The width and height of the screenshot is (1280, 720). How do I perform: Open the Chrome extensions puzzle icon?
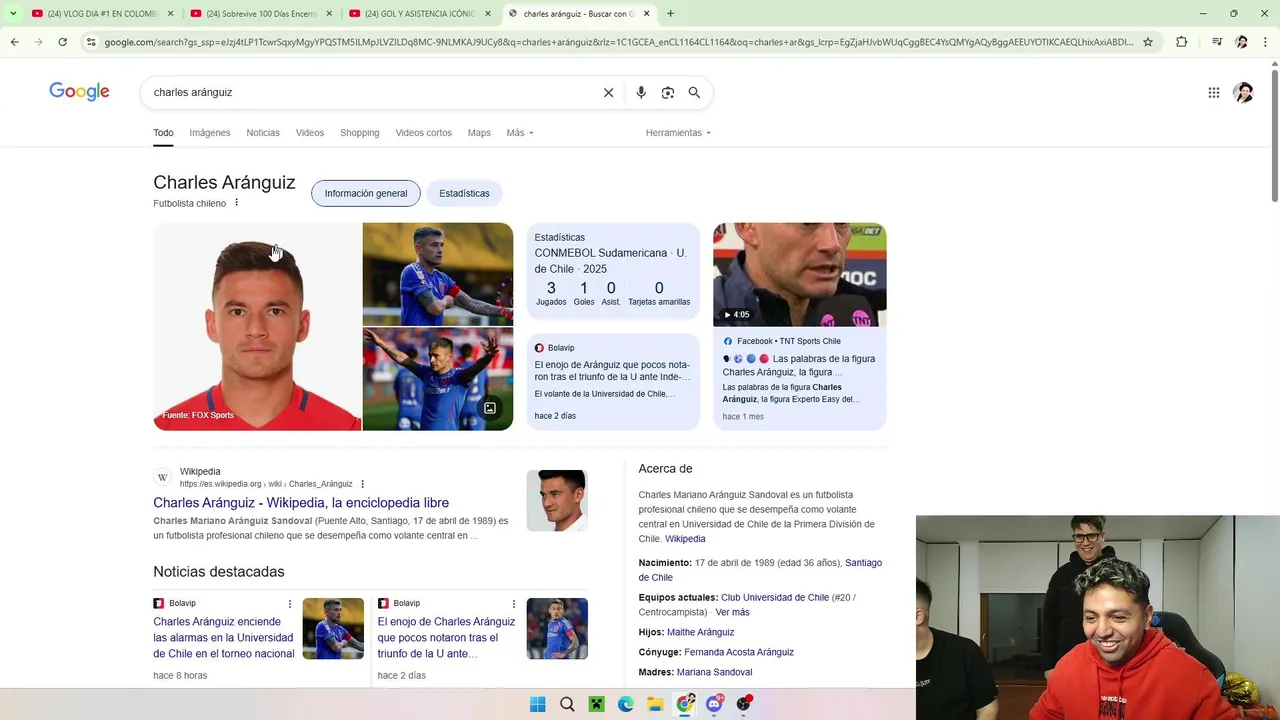coord(1181,42)
